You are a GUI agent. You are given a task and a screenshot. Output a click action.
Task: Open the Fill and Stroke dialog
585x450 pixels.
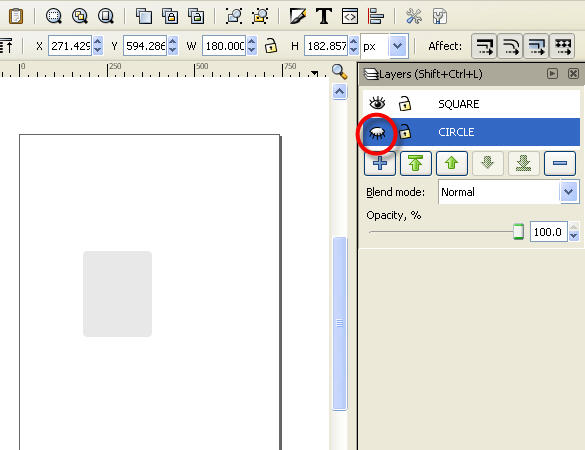pyautogui.click(x=298, y=16)
